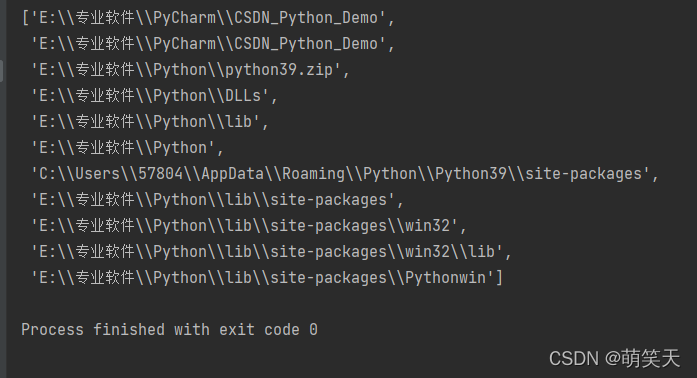Click the closing bracket after Pythonwin
697x378 pixels.
tap(499, 278)
